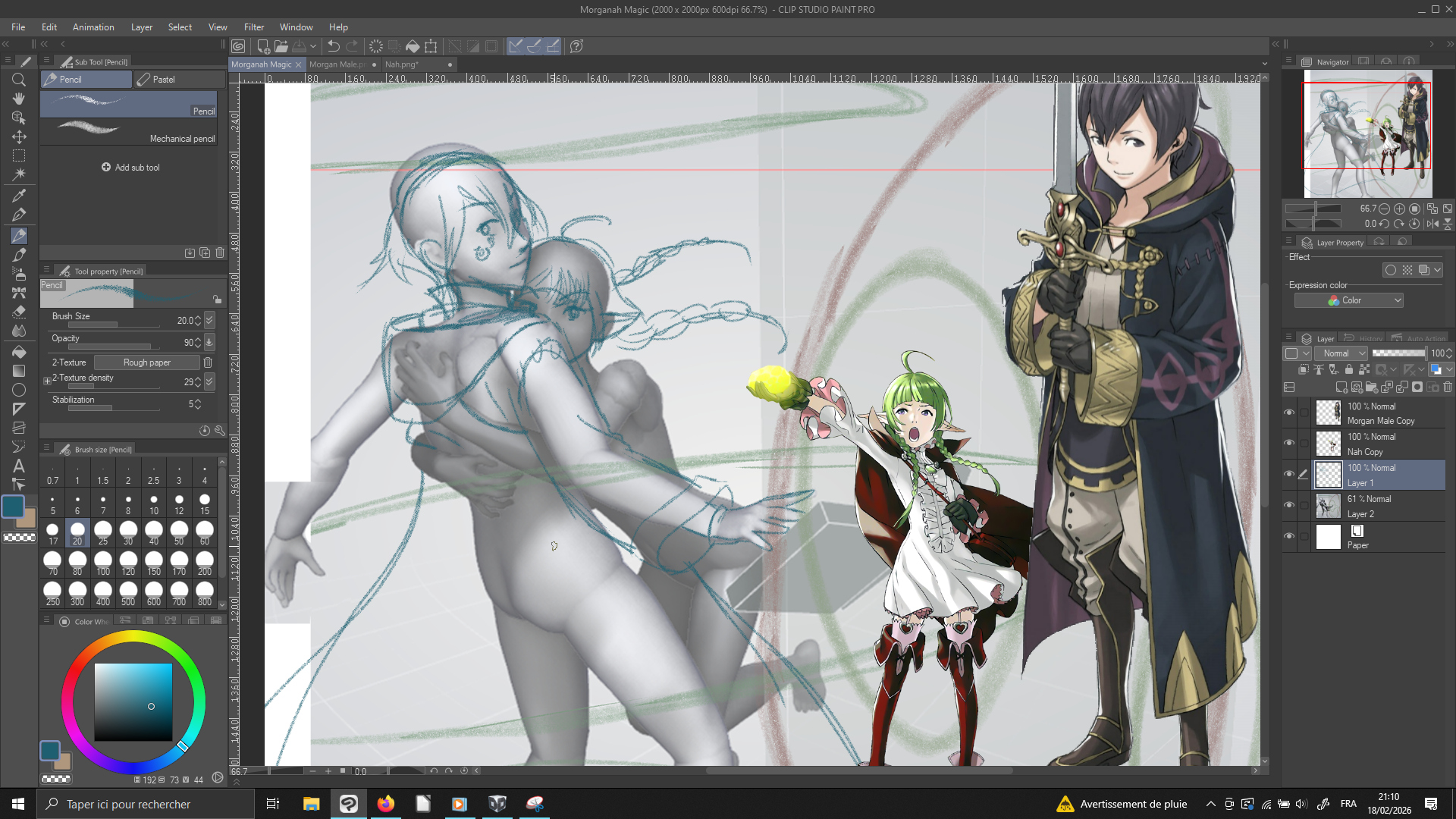This screenshot has width=1456, height=819.
Task: Select the Mechanical pencil sub tool
Action: coord(129,132)
